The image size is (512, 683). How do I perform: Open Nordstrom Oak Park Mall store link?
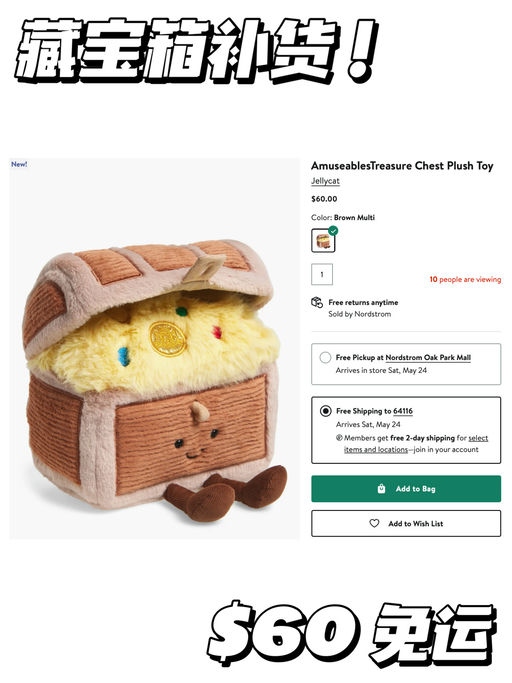428,358
